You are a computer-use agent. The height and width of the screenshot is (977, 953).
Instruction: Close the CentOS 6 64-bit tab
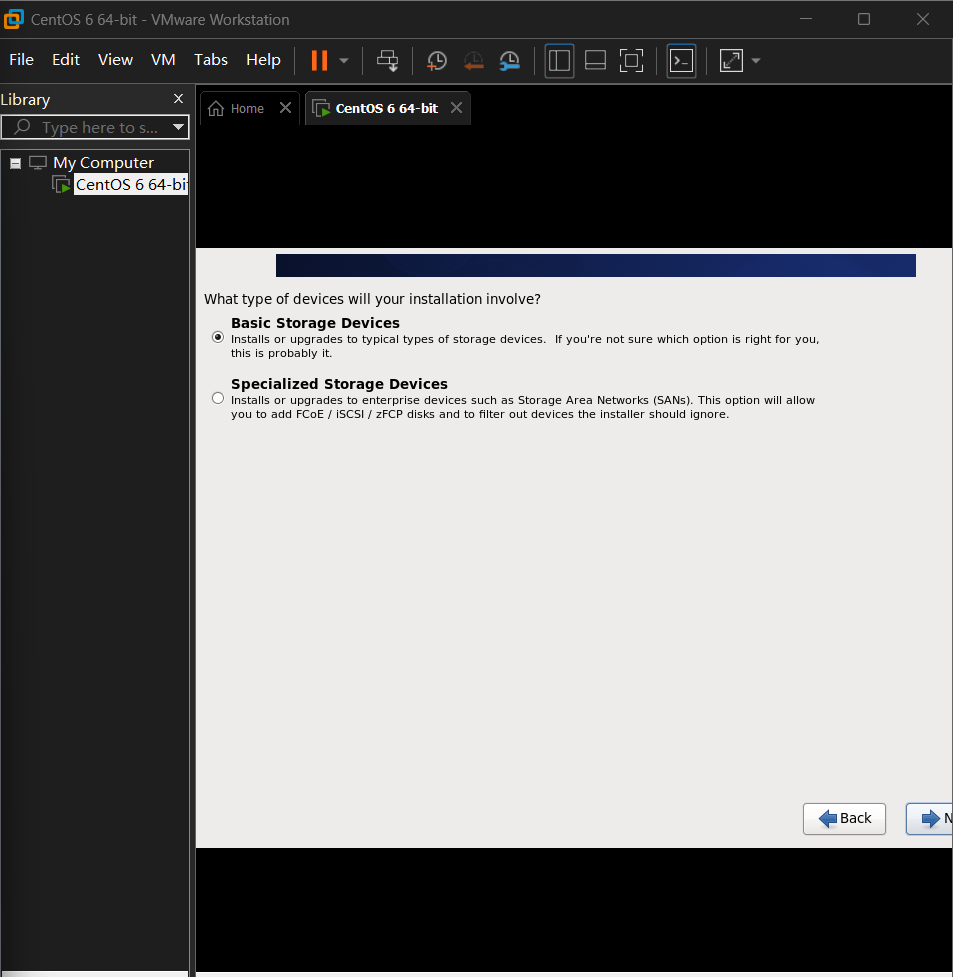click(456, 108)
